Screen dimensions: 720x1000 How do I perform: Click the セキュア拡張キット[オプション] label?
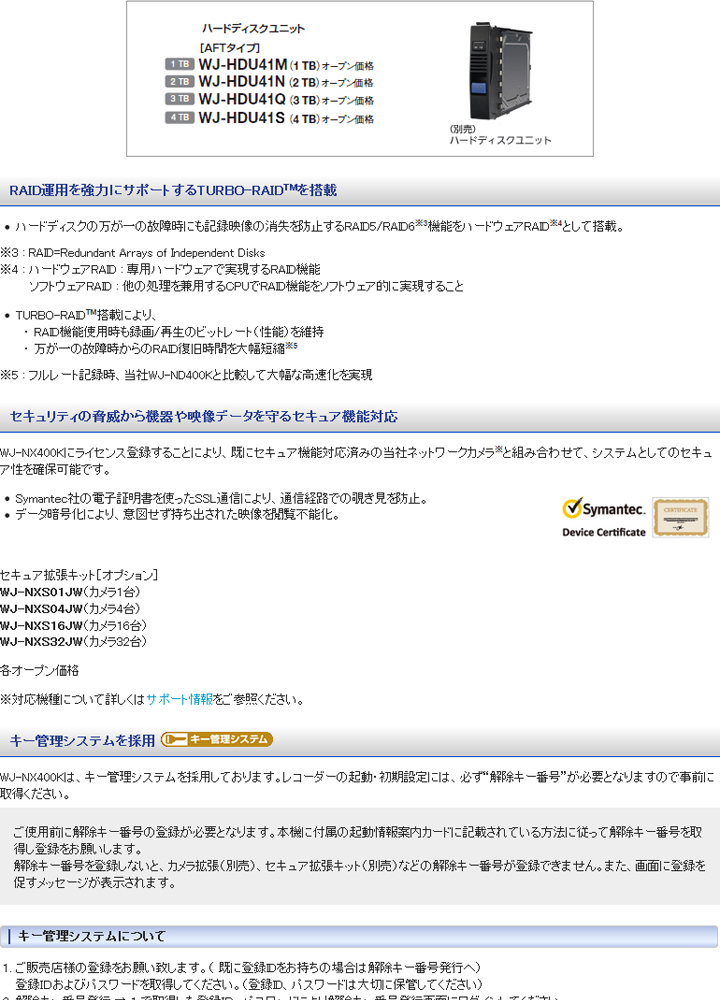(x=79, y=575)
